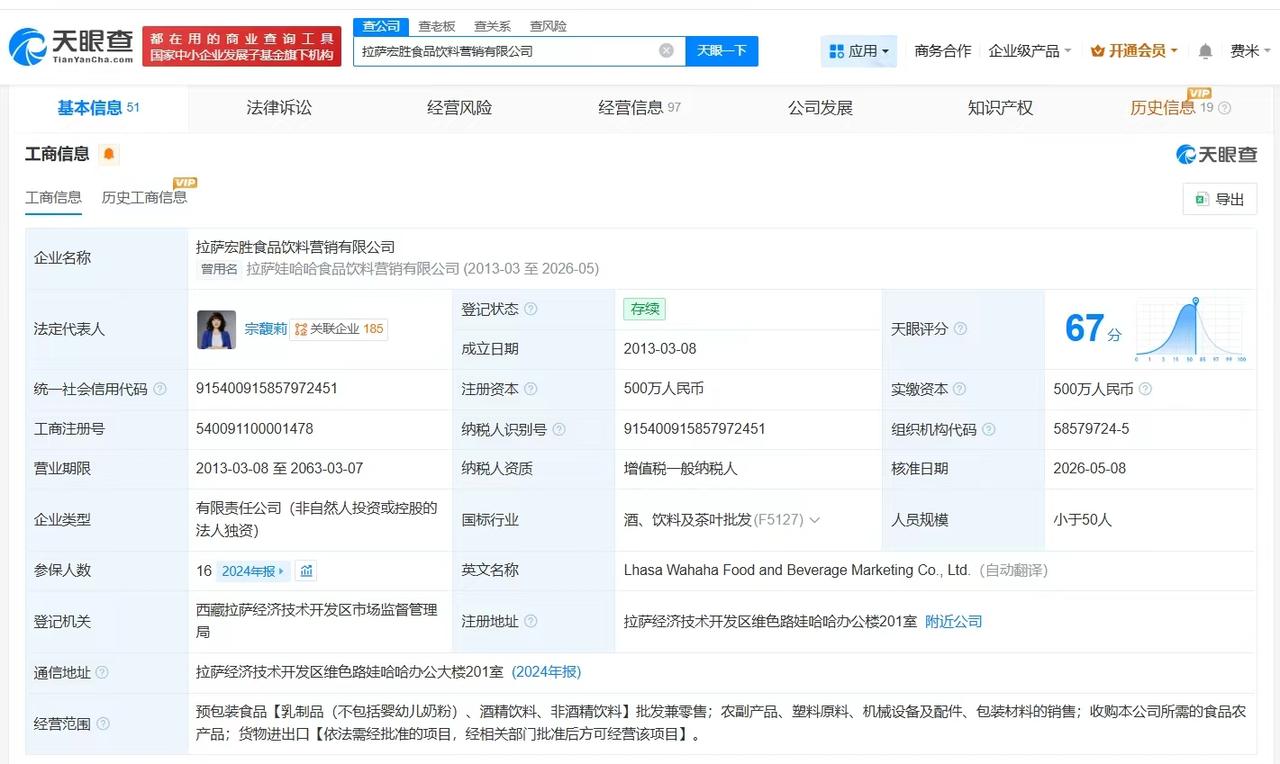Click the Tianyancha logo at top left
Image resolution: width=1280 pixels, height=764 pixels.
click(x=70, y=46)
